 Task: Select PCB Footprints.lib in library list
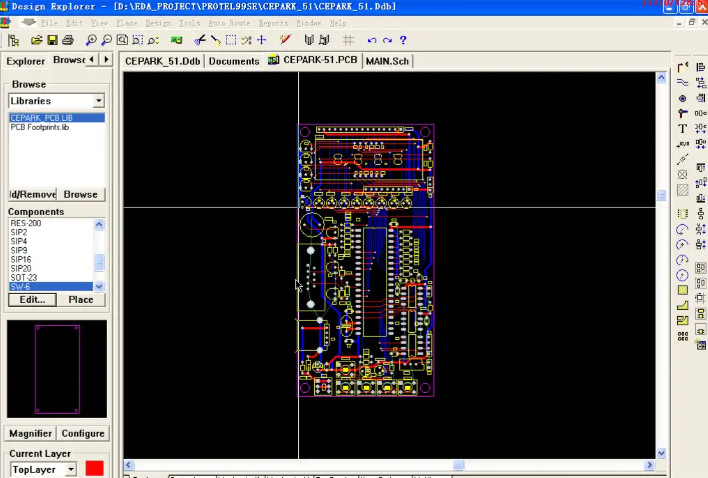tap(40, 127)
